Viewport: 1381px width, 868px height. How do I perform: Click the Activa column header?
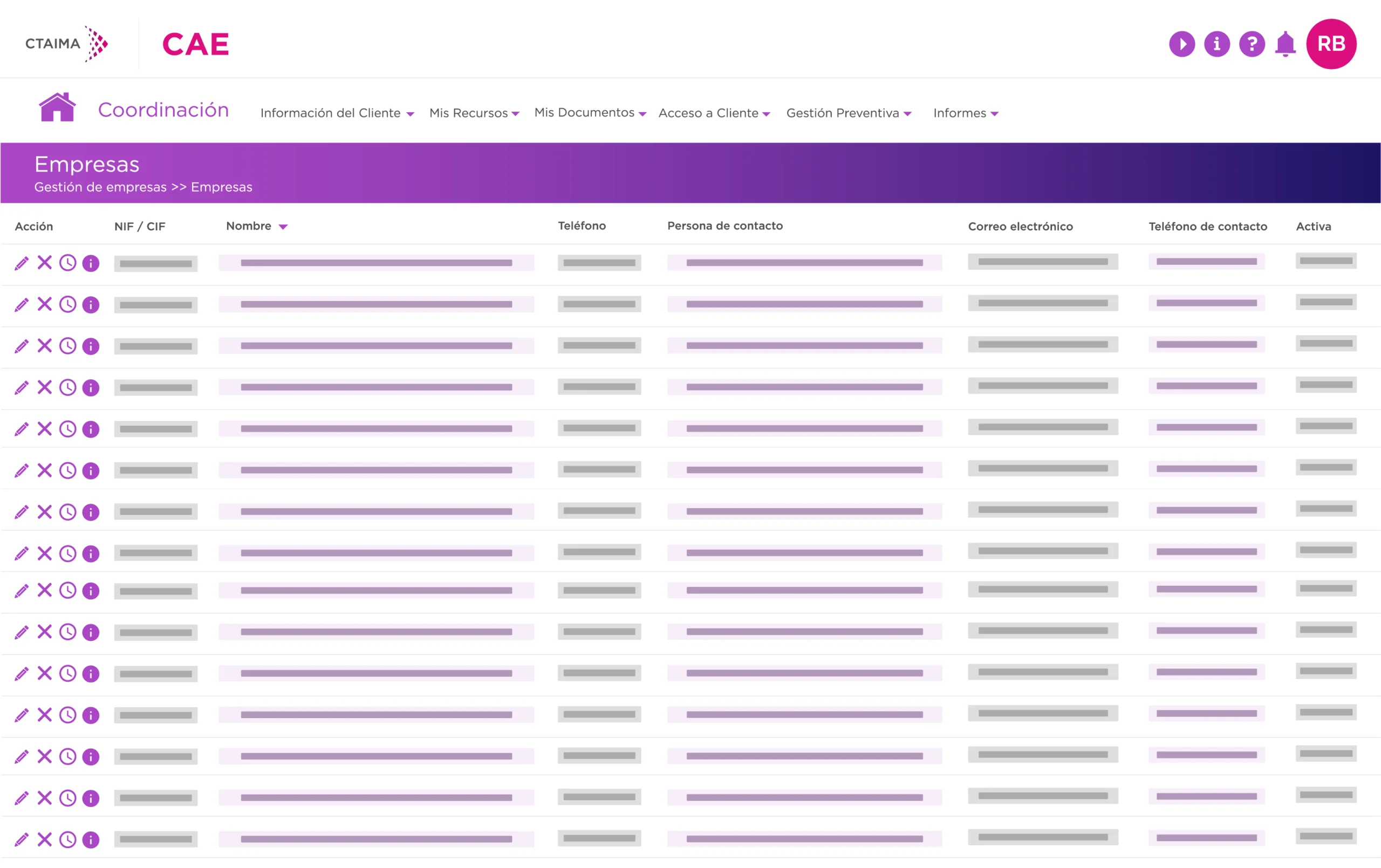pyautogui.click(x=1314, y=227)
